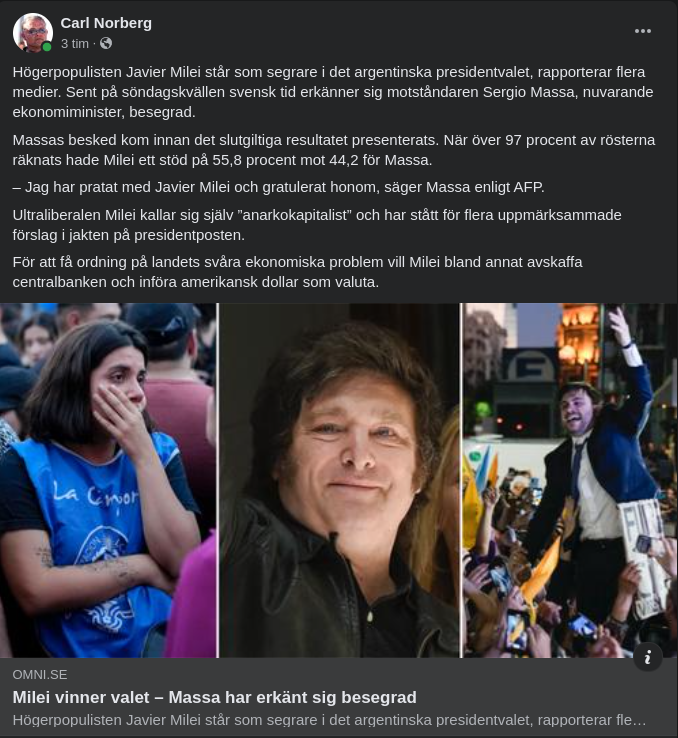The width and height of the screenshot is (678, 738).
Task: Open the three-dot post options menu
Action: click(x=643, y=31)
